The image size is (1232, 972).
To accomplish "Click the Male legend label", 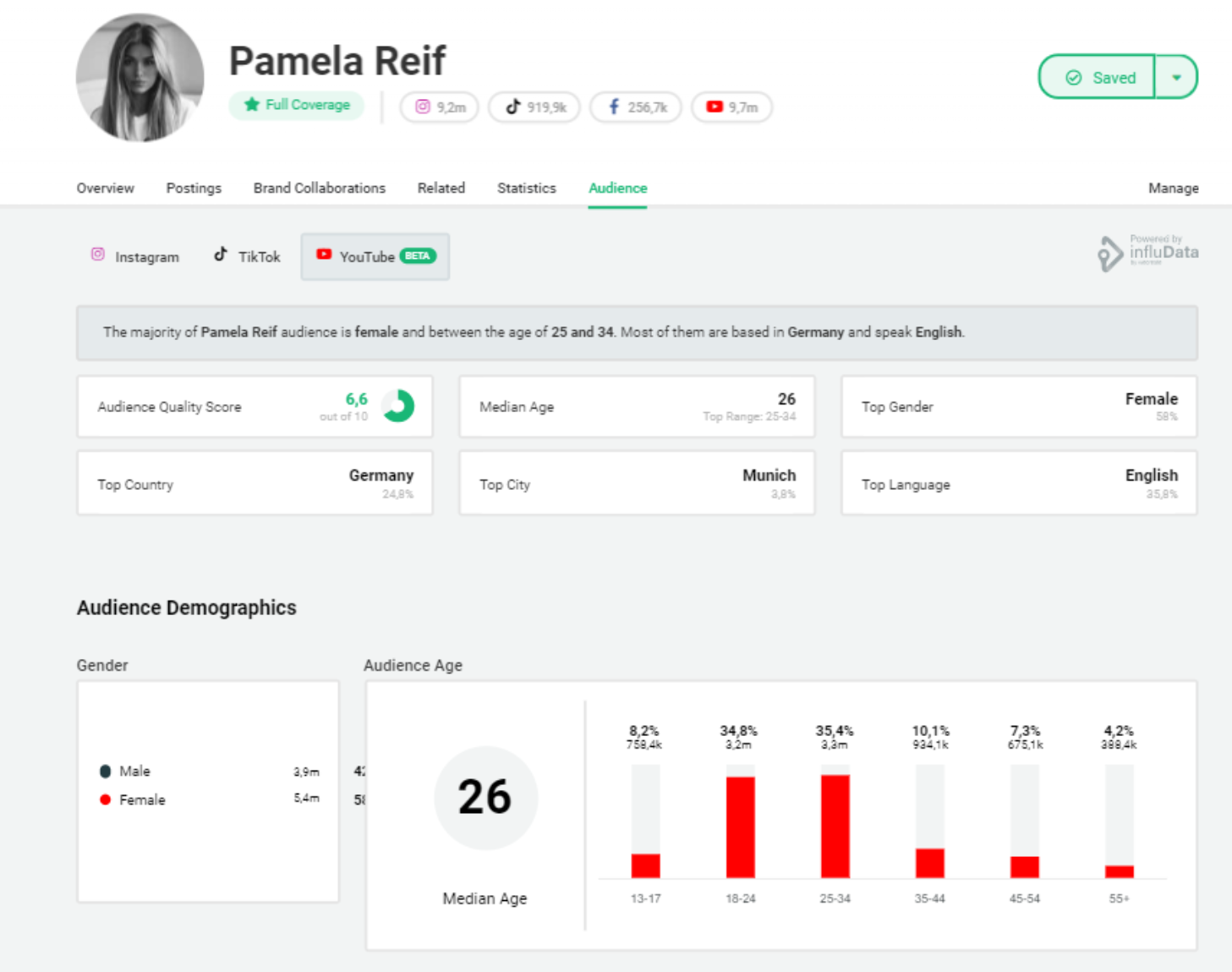I will click(x=135, y=771).
